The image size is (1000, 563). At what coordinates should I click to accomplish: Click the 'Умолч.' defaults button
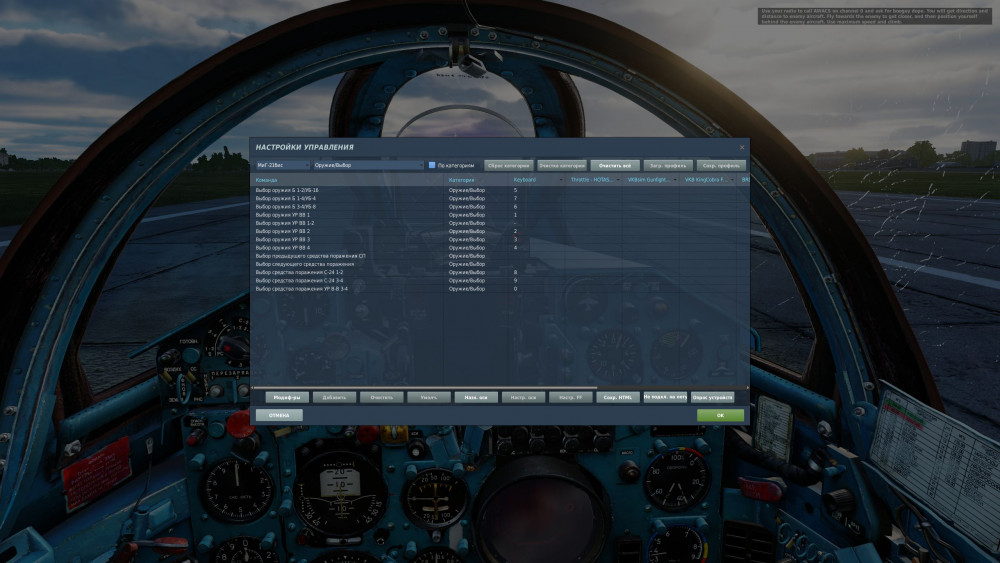(429, 397)
